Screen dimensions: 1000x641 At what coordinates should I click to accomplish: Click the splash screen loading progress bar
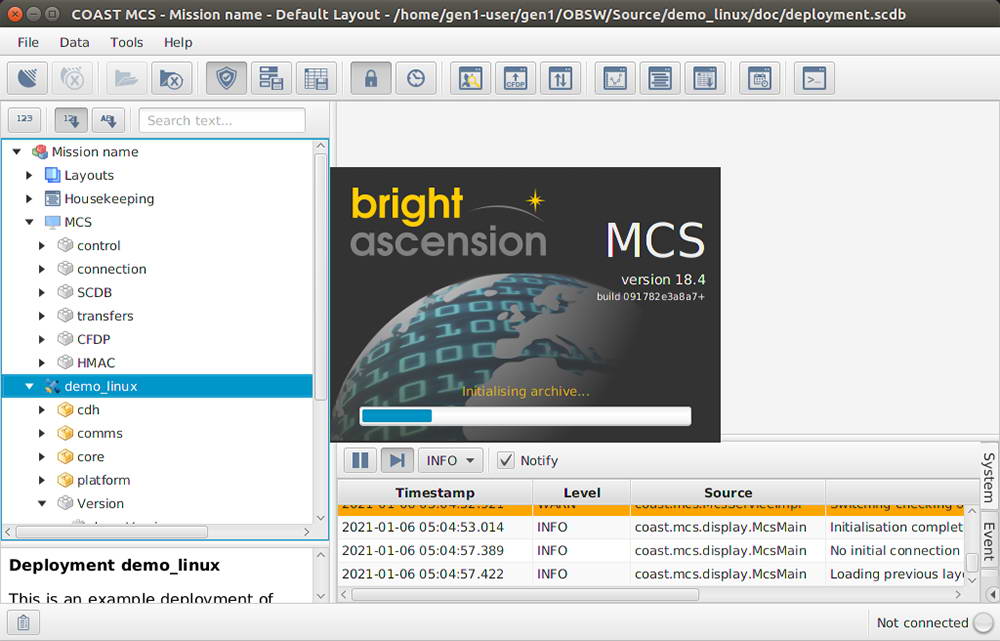pyautogui.click(x=525, y=416)
